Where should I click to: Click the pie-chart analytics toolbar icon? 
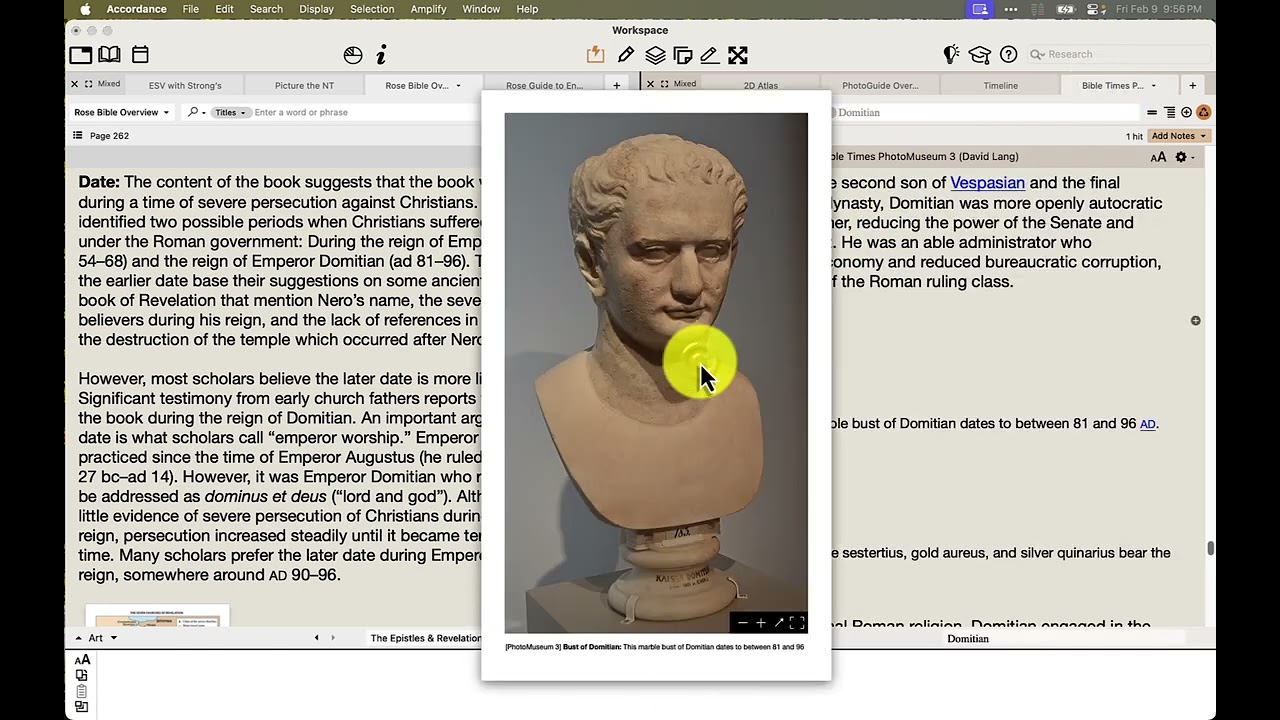click(x=353, y=55)
